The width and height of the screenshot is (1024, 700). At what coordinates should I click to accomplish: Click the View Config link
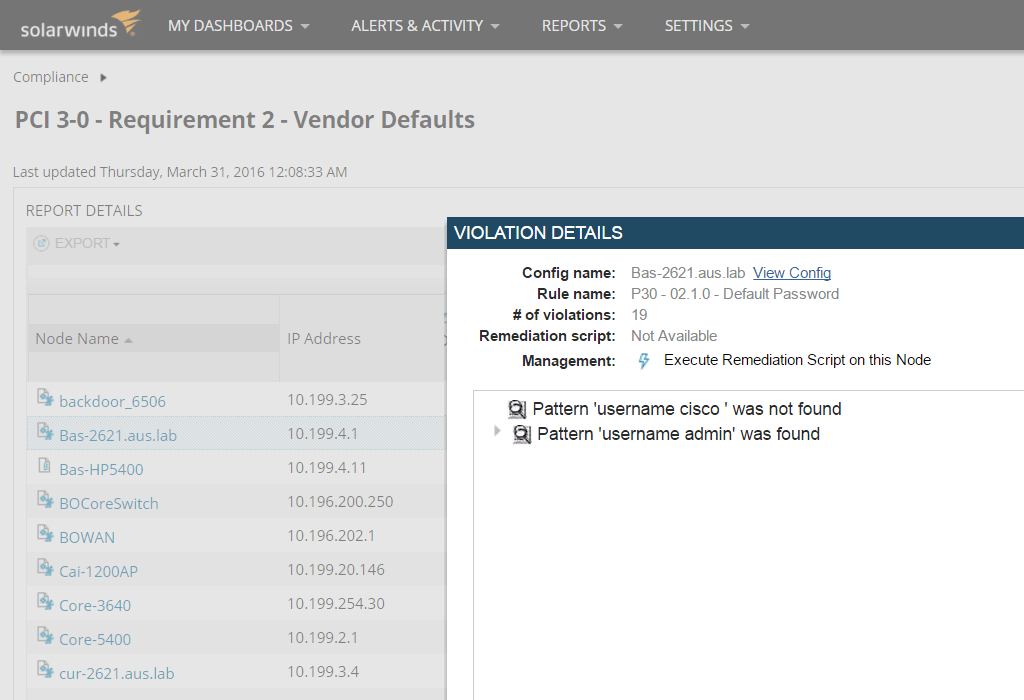click(x=792, y=273)
